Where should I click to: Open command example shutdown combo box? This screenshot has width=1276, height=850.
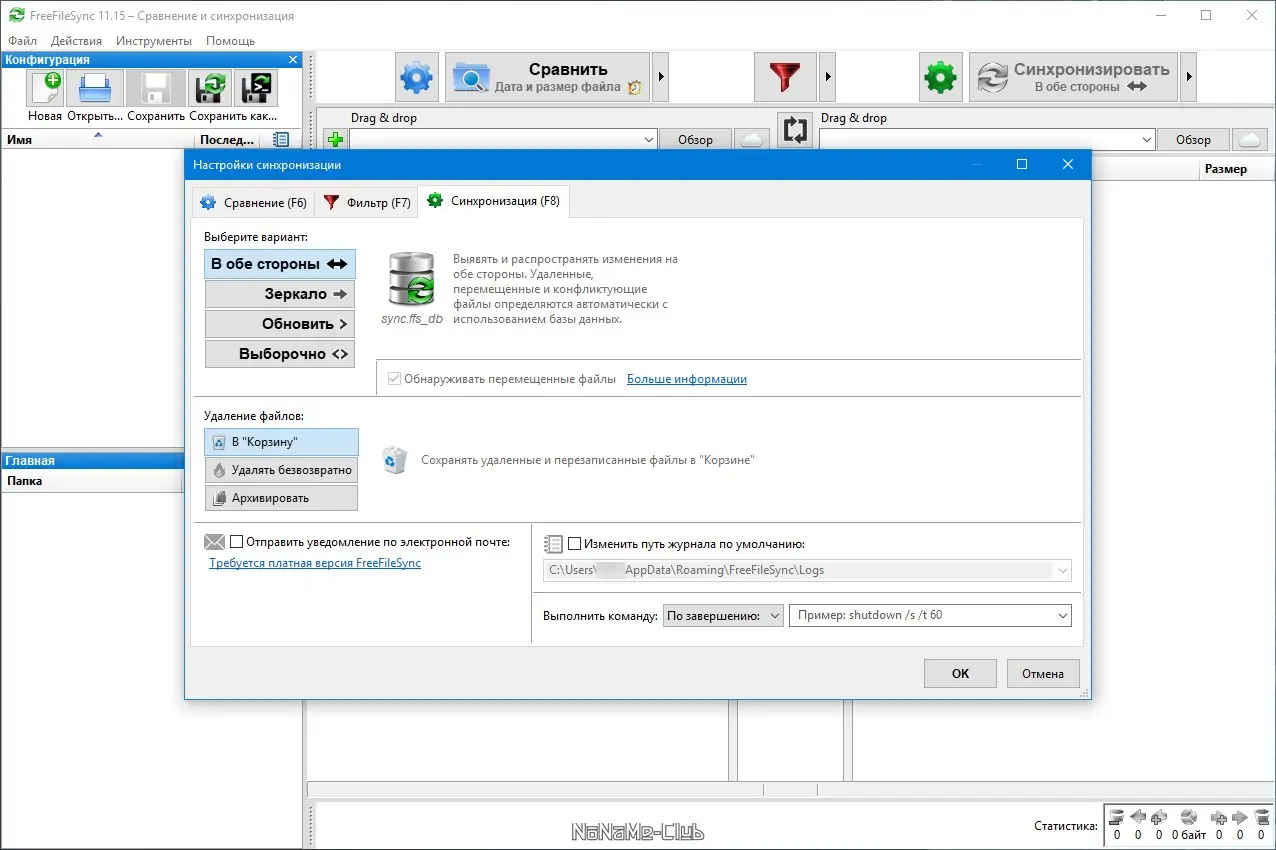point(930,615)
